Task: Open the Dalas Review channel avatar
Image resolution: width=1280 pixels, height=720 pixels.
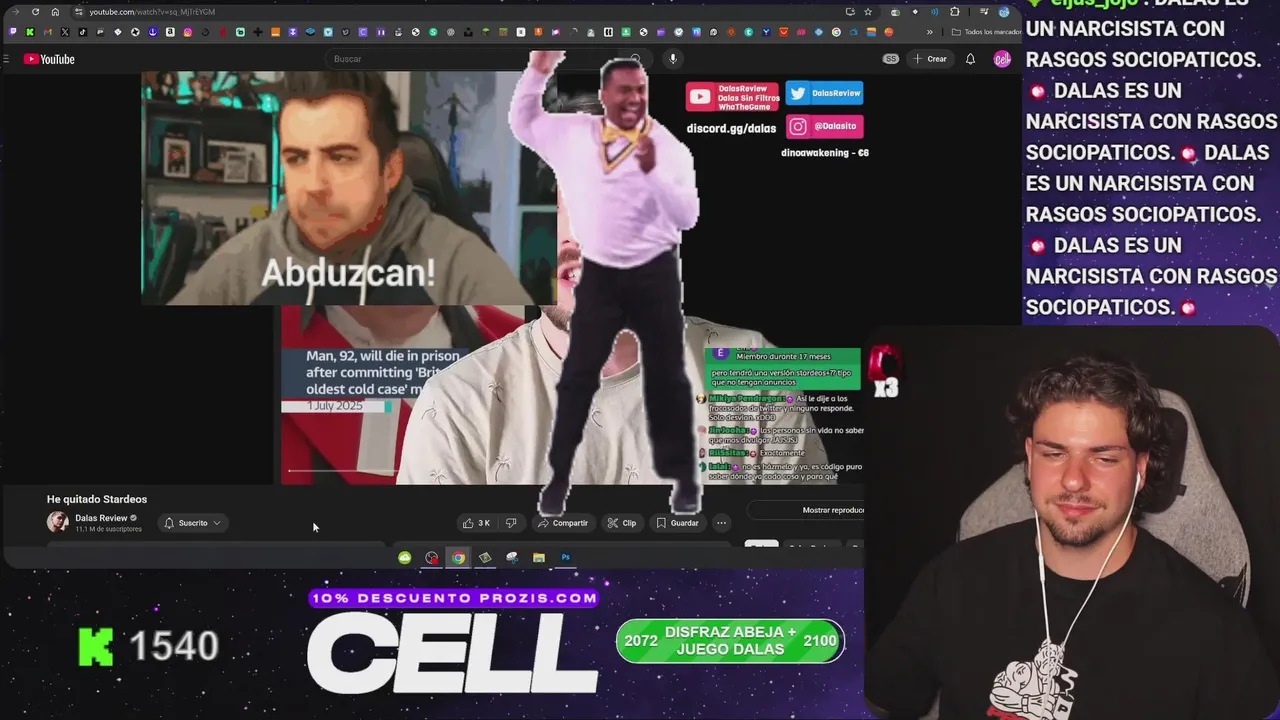Action: [x=58, y=522]
